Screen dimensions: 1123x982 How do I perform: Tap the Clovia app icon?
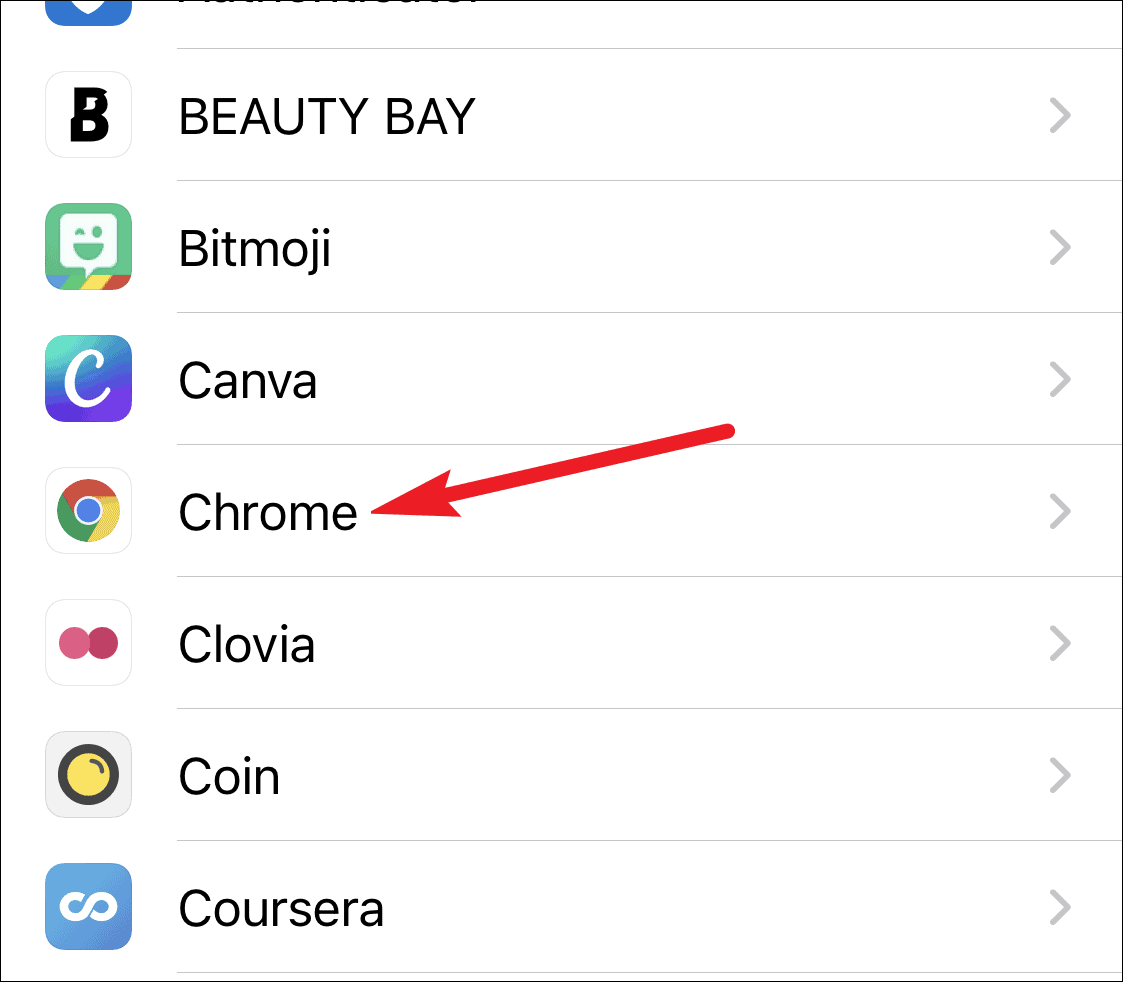[x=88, y=642]
